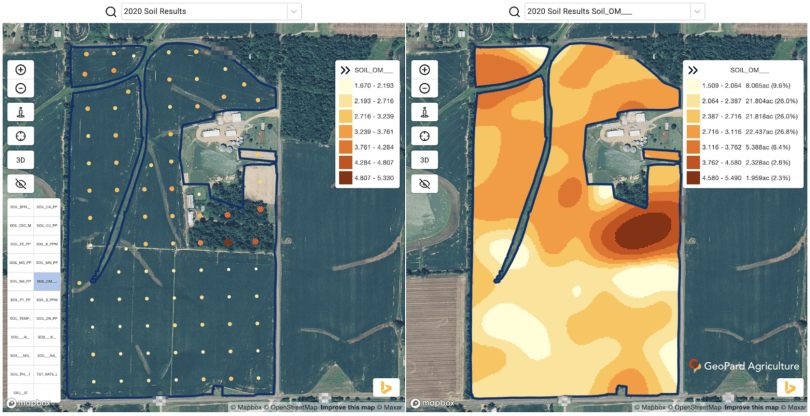This screenshot has height=416, width=810.
Task: Click the 4.580 - 5.490 zone color swatch
Action: [693, 178]
